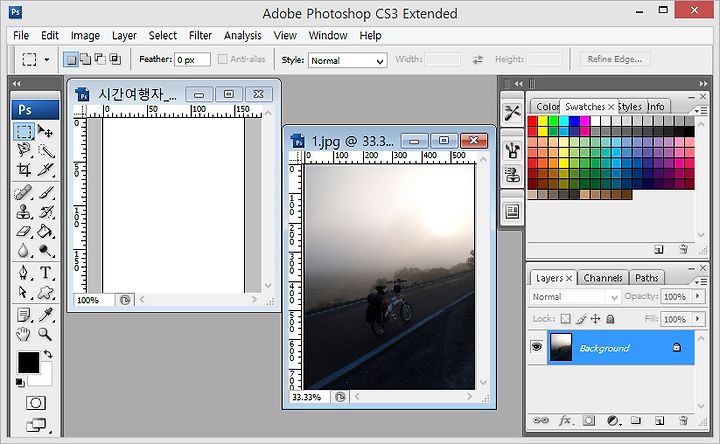Choose Intersect with selection mode
Screen dimensions: 720x444
[x=115, y=59]
